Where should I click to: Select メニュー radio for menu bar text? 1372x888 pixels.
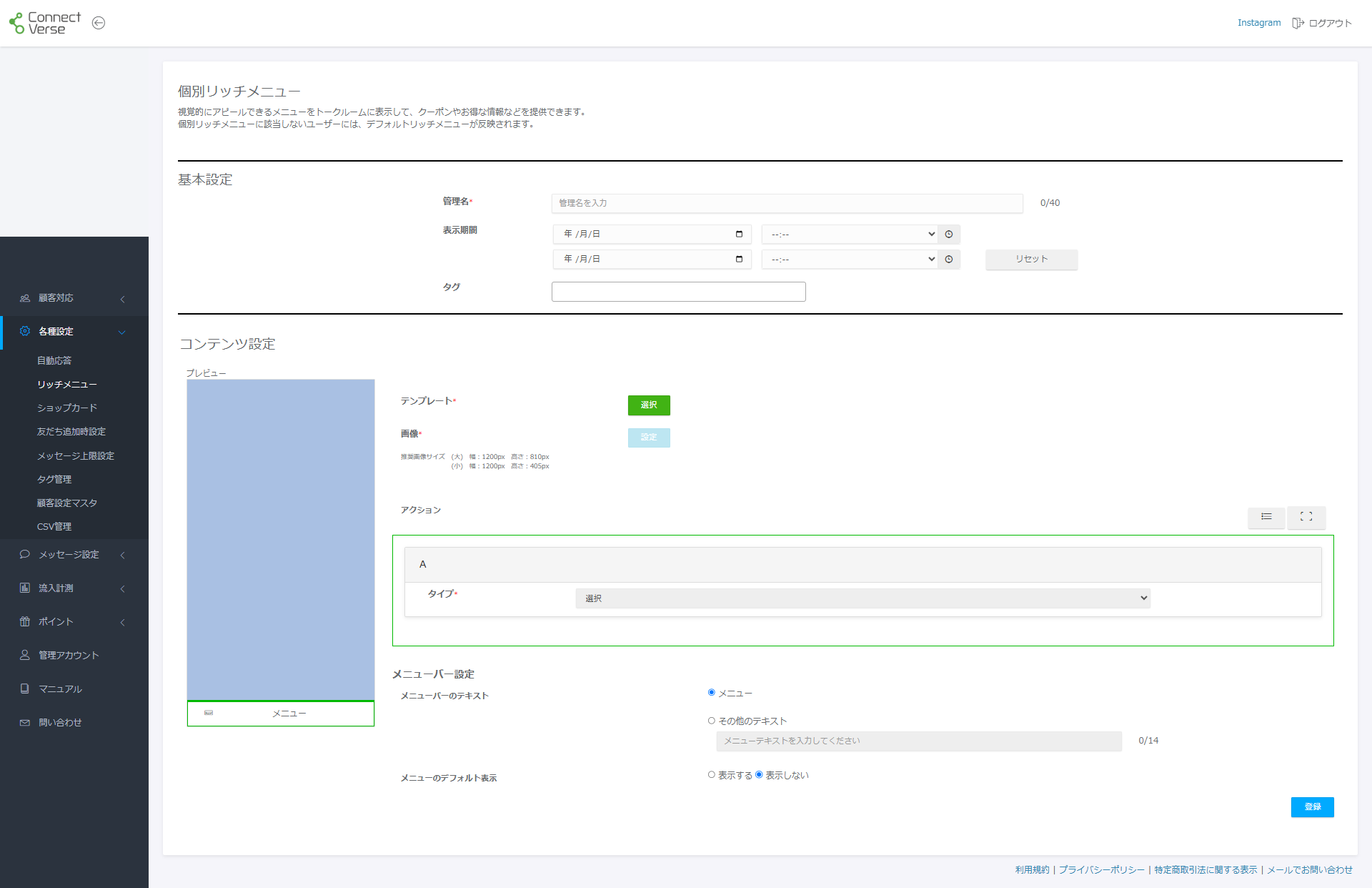712,692
